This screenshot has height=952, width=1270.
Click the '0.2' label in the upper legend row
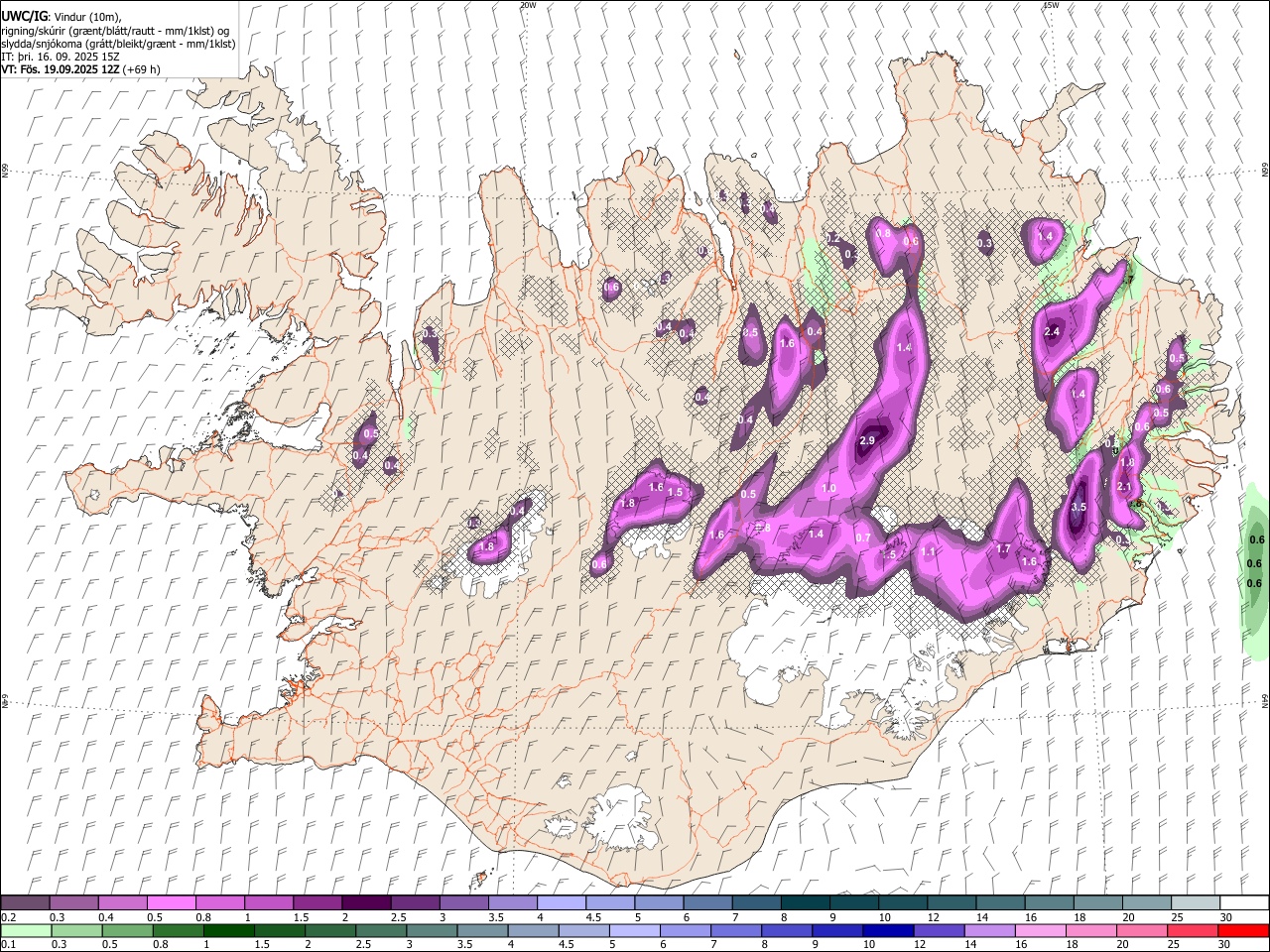[8, 917]
